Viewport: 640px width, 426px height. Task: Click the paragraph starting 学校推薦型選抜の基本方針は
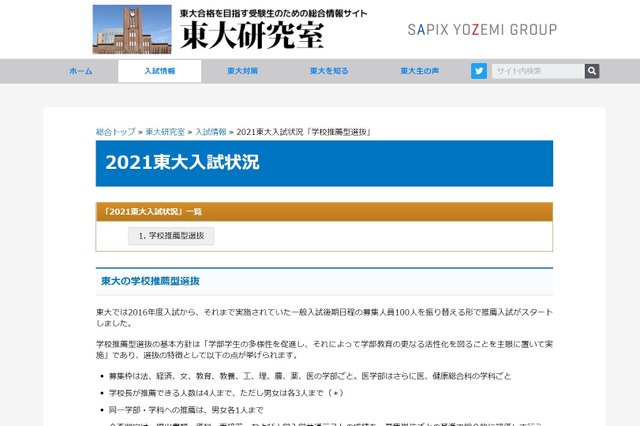[x=324, y=350]
